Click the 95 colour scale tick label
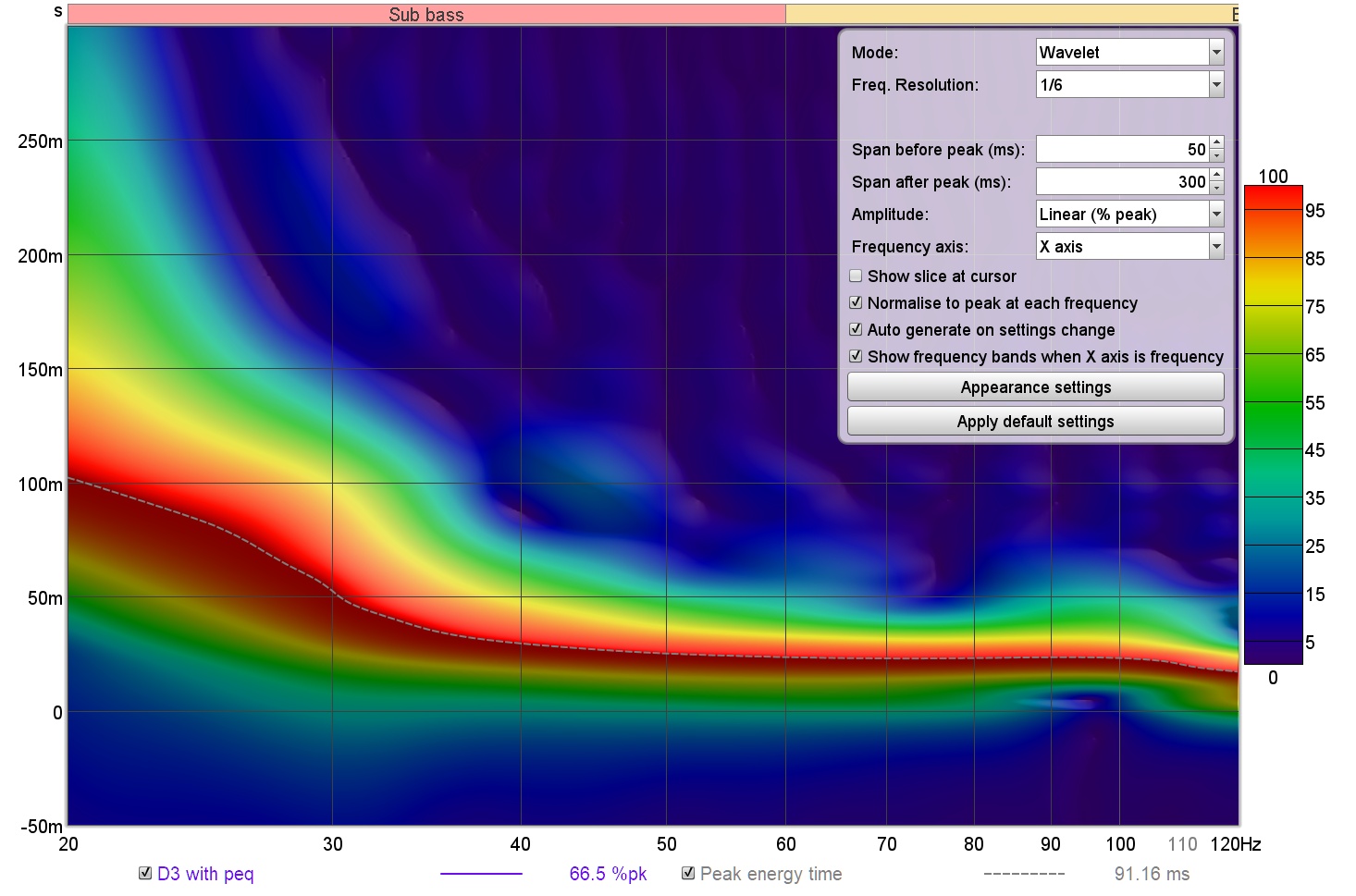This screenshot has width=1356, height=896. [x=1315, y=211]
